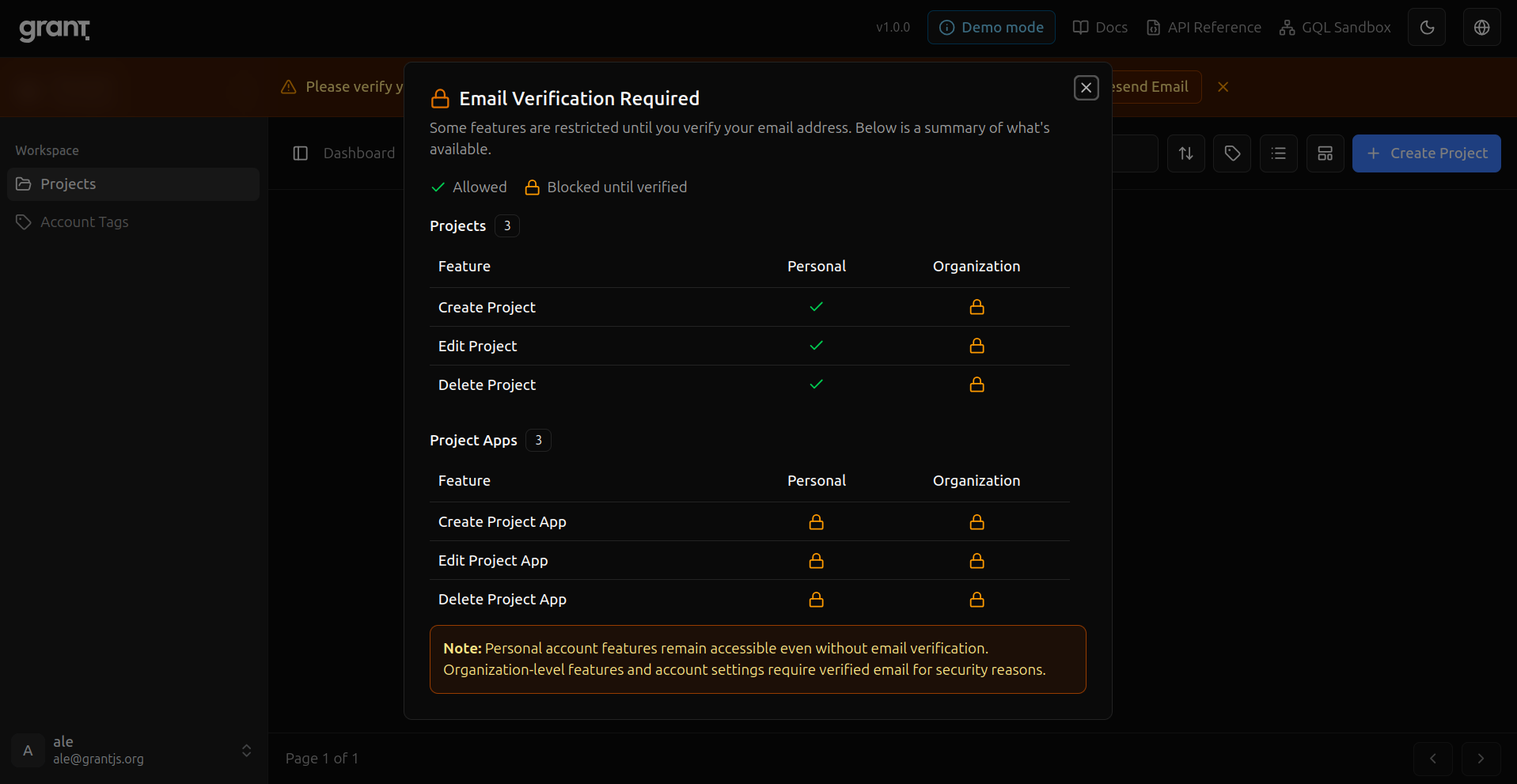
Task: Open the sort order button
Action: 1185,153
